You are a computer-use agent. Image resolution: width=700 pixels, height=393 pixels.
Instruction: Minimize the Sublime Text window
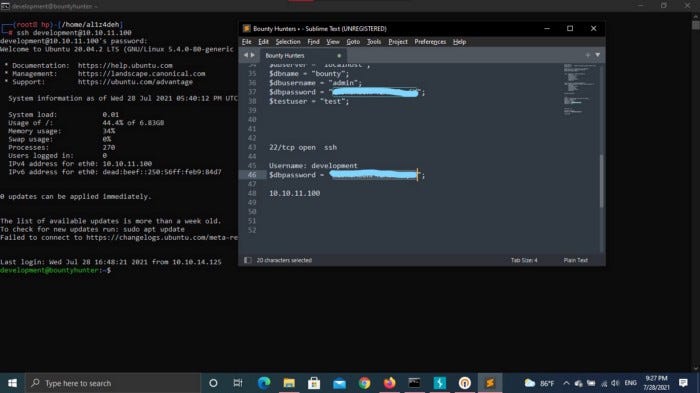click(x=547, y=28)
